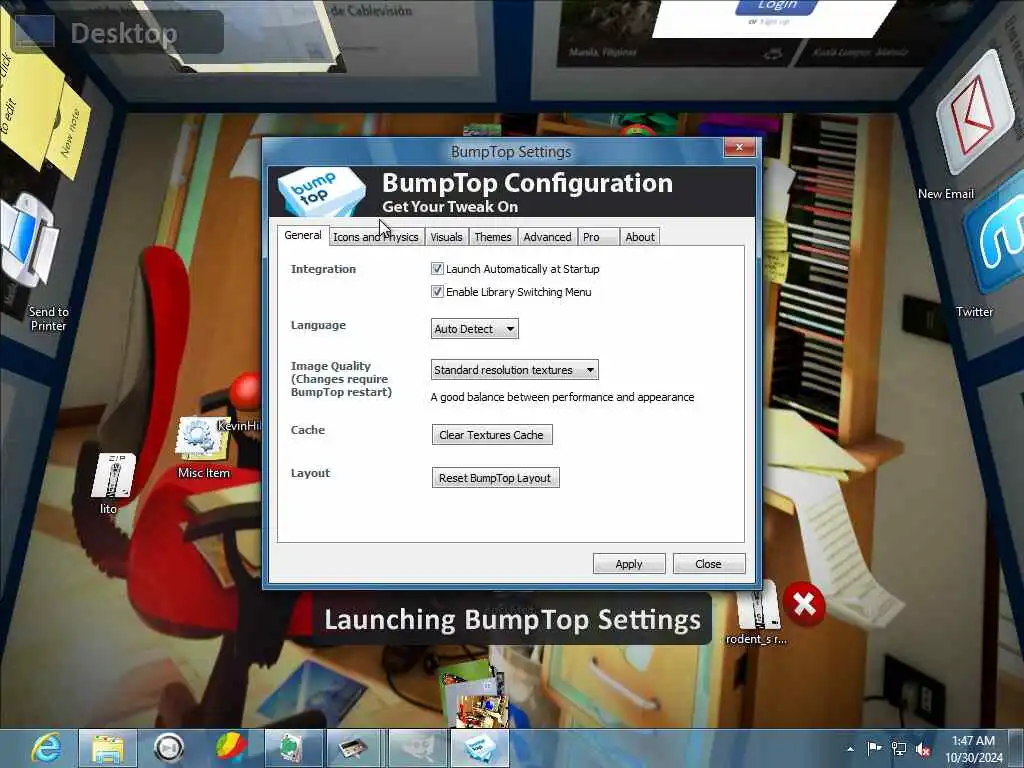Toggle Enable Library Switching Menu checkbox
The height and width of the screenshot is (768, 1024).
(x=437, y=291)
